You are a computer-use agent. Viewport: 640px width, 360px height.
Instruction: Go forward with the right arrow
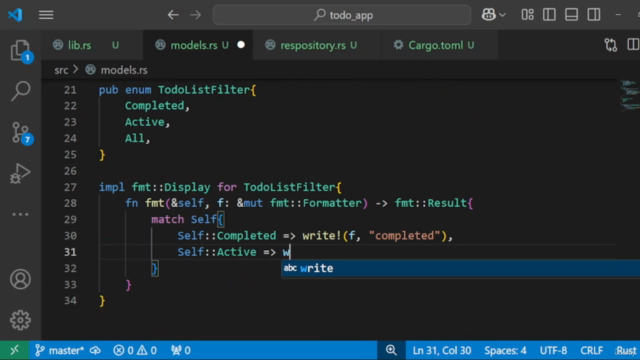click(196, 15)
